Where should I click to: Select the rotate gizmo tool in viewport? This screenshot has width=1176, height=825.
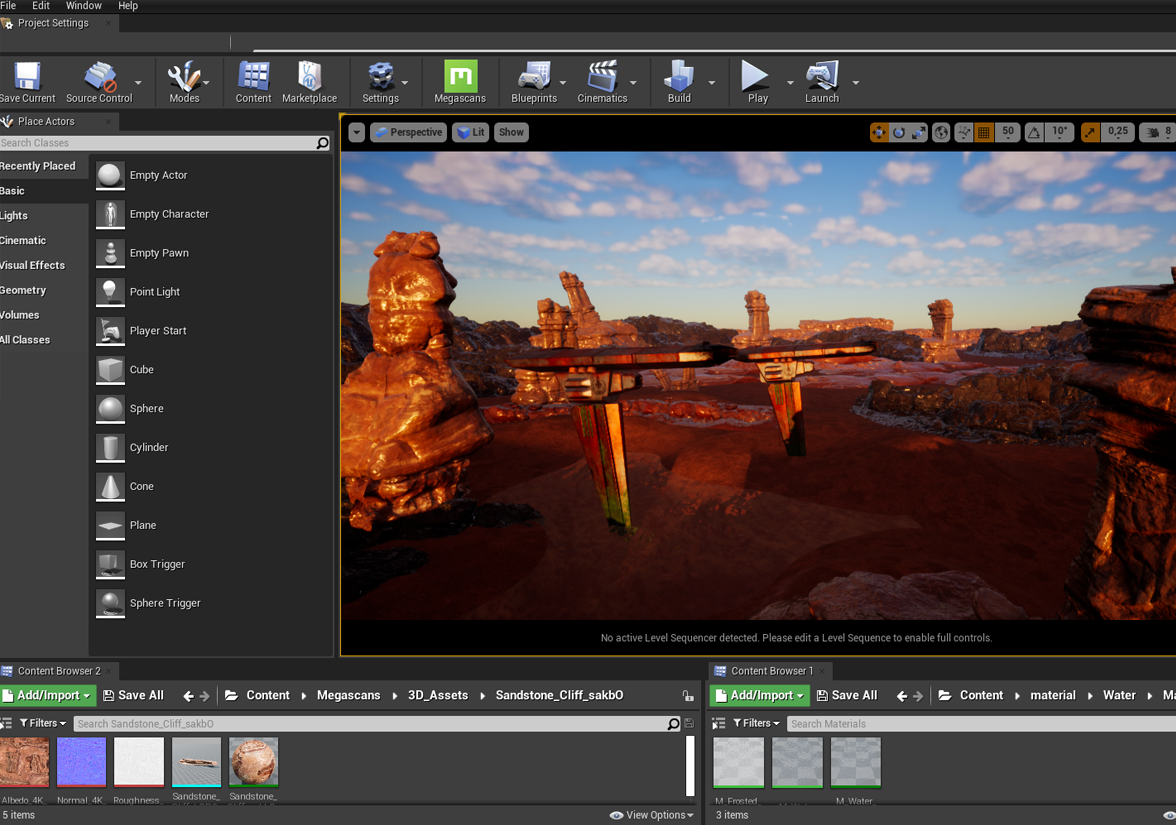(x=899, y=132)
